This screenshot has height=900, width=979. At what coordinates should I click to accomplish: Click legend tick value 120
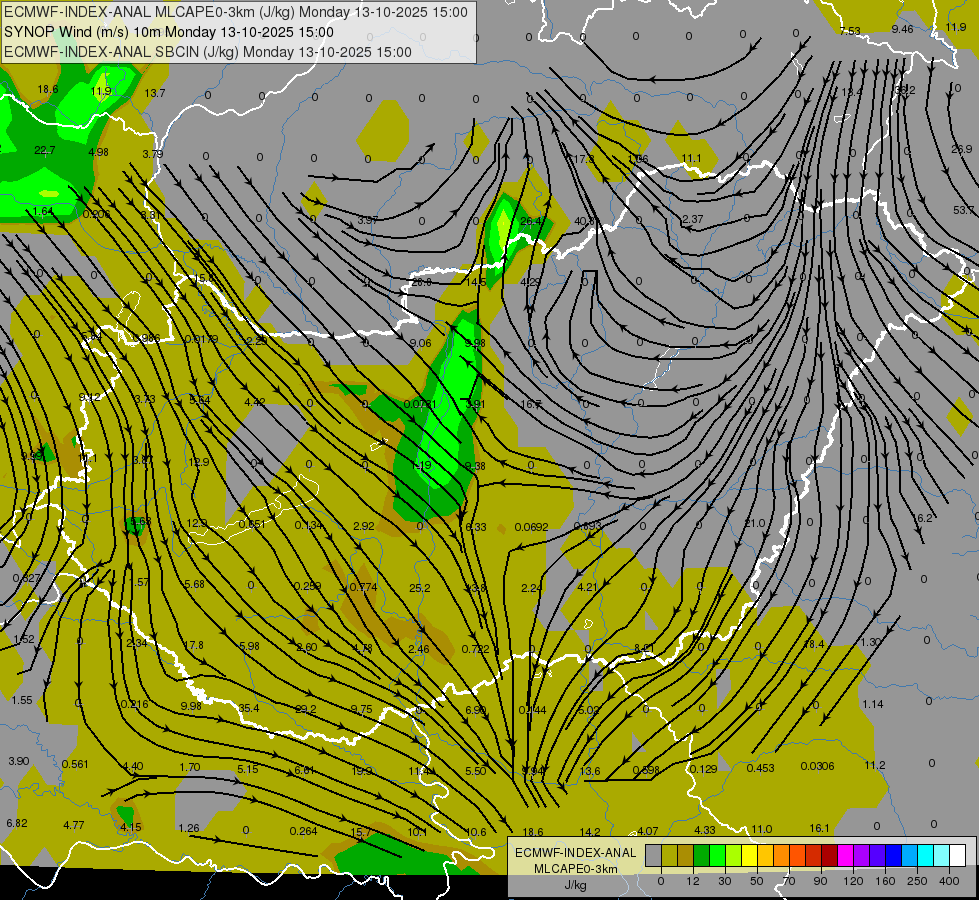[x=853, y=881]
